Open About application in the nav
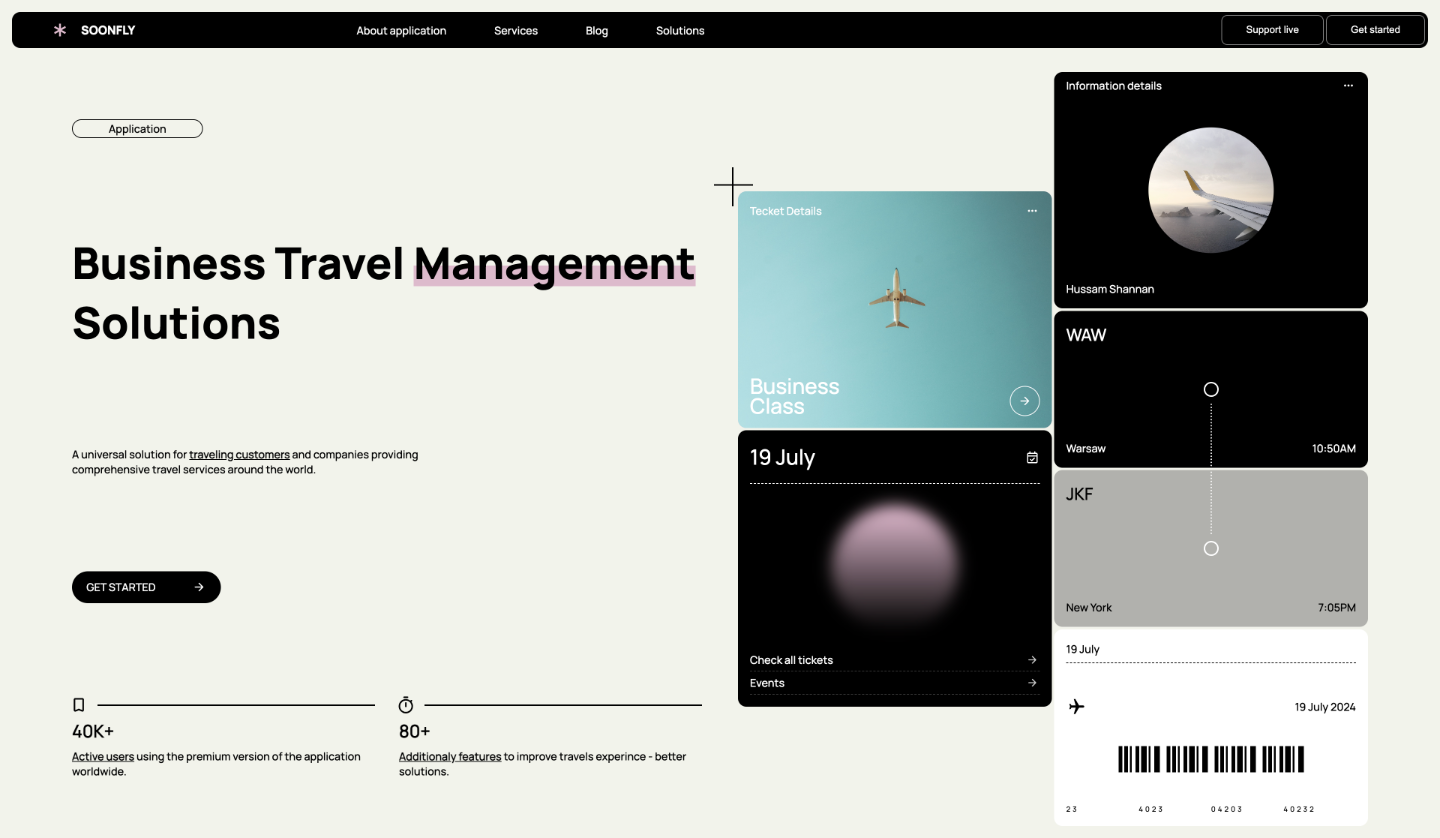The height and width of the screenshot is (838, 1440). tap(401, 31)
